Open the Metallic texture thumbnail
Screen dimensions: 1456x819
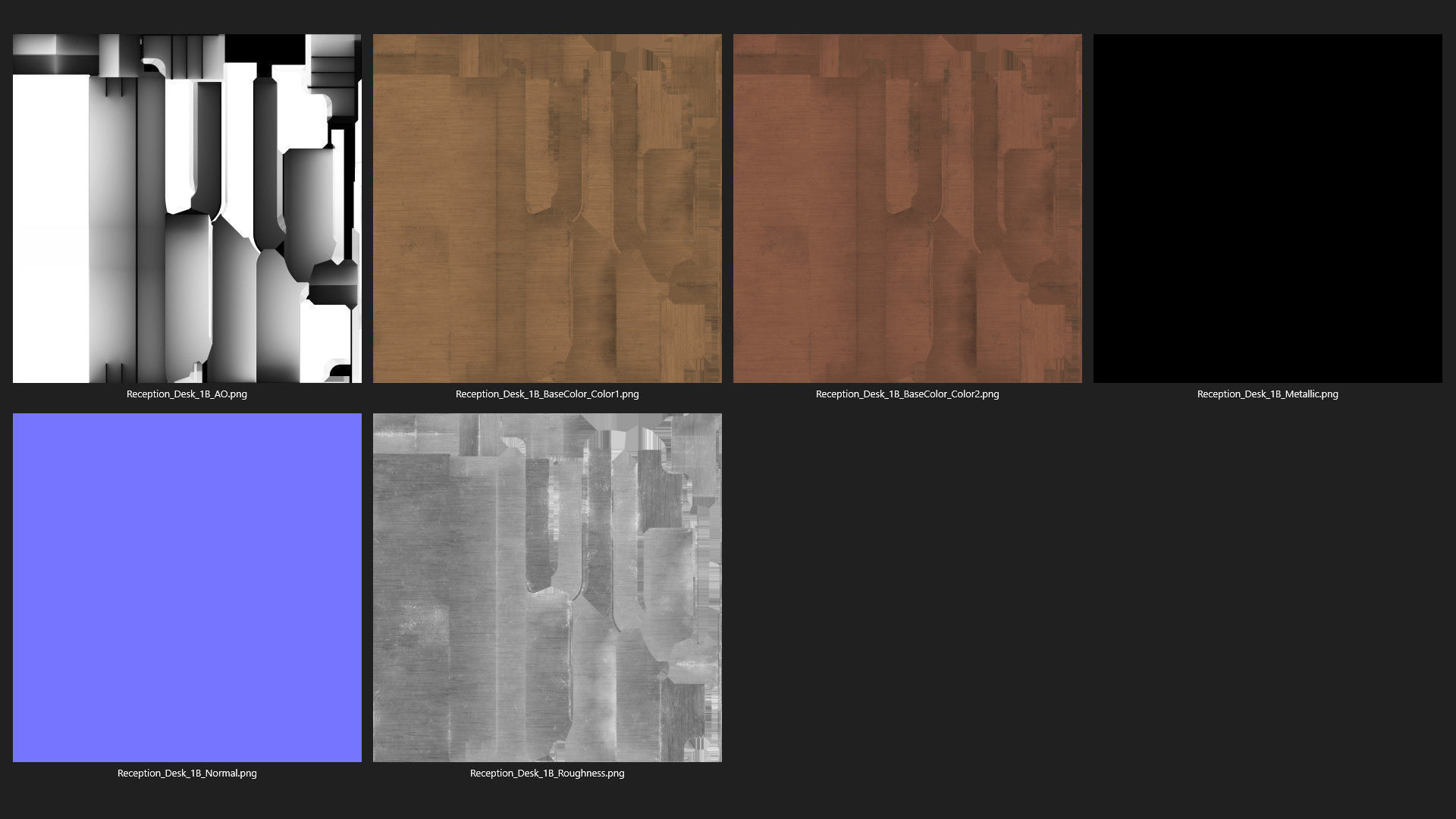click(x=1267, y=208)
